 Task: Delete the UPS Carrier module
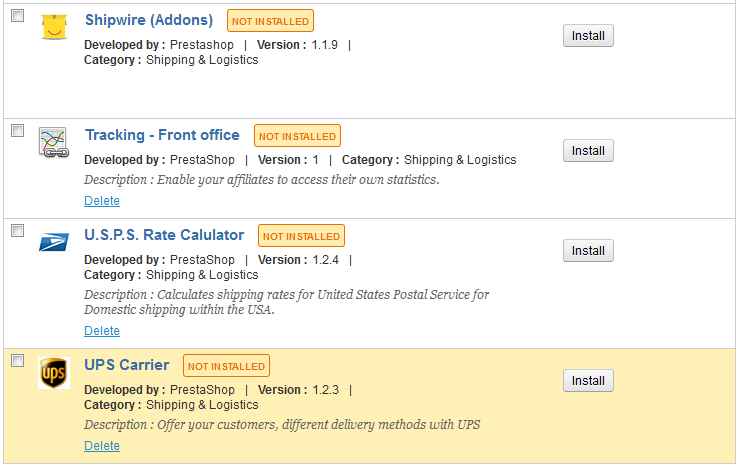pos(102,446)
